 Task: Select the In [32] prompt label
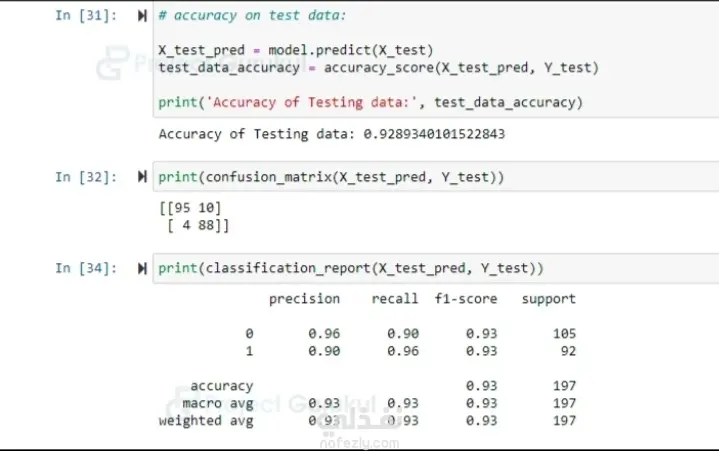pyautogui.click(x=86, y=177)
